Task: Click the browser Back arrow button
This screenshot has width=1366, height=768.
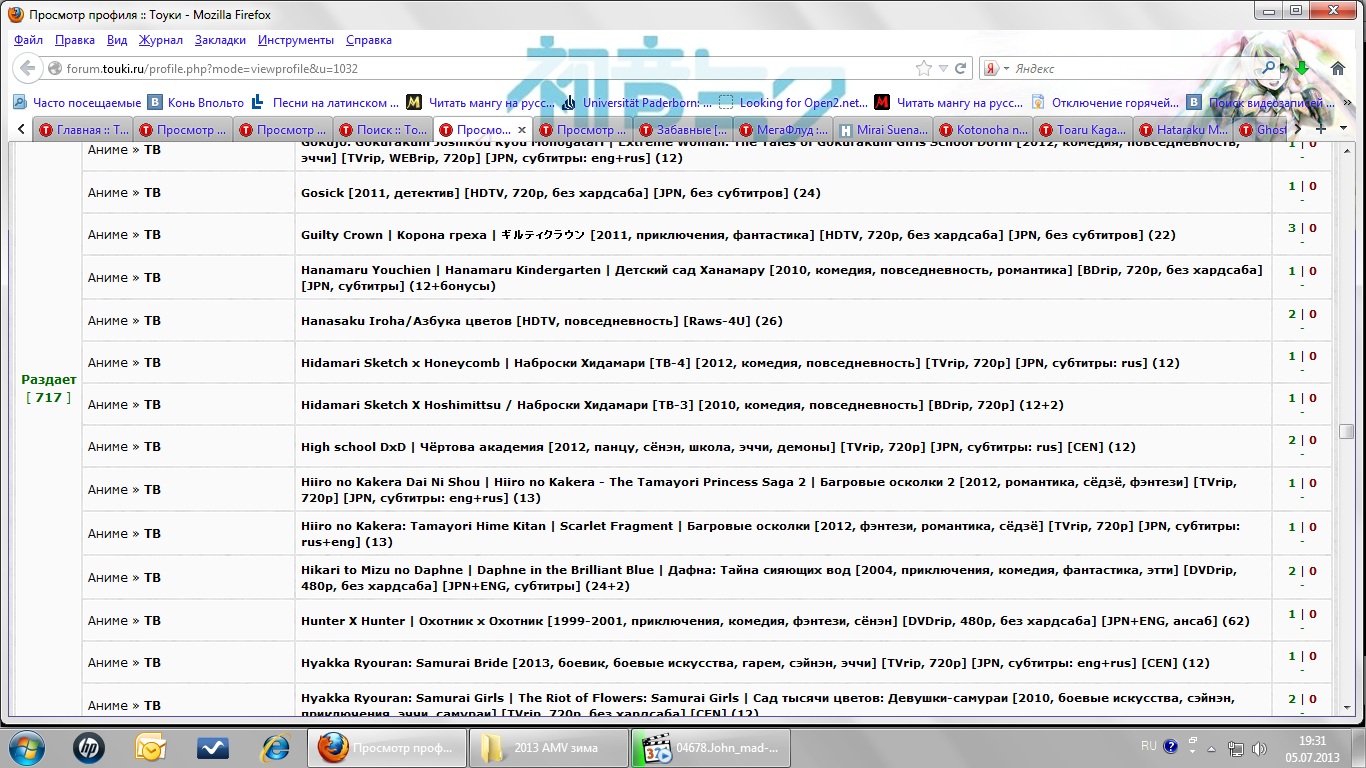Action: click(x=28, y=69)
